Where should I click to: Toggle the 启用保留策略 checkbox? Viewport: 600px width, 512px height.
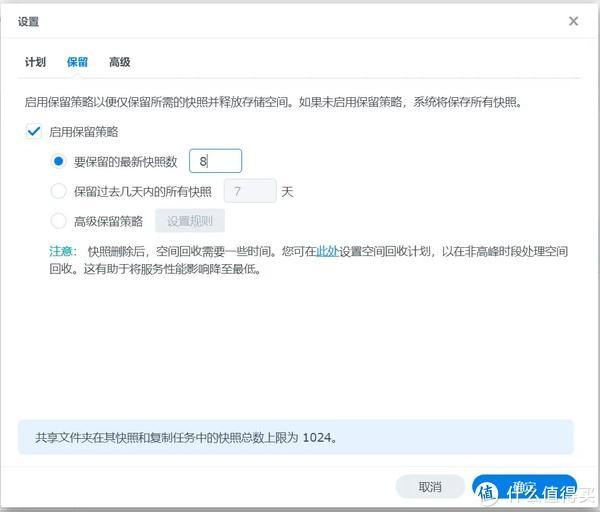[x=34, y=131]
